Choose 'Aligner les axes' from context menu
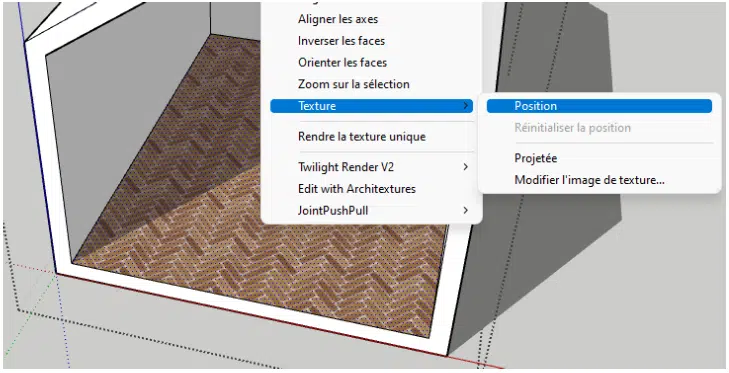The height and width of the screenshot is (373, 729). point(338,20)
